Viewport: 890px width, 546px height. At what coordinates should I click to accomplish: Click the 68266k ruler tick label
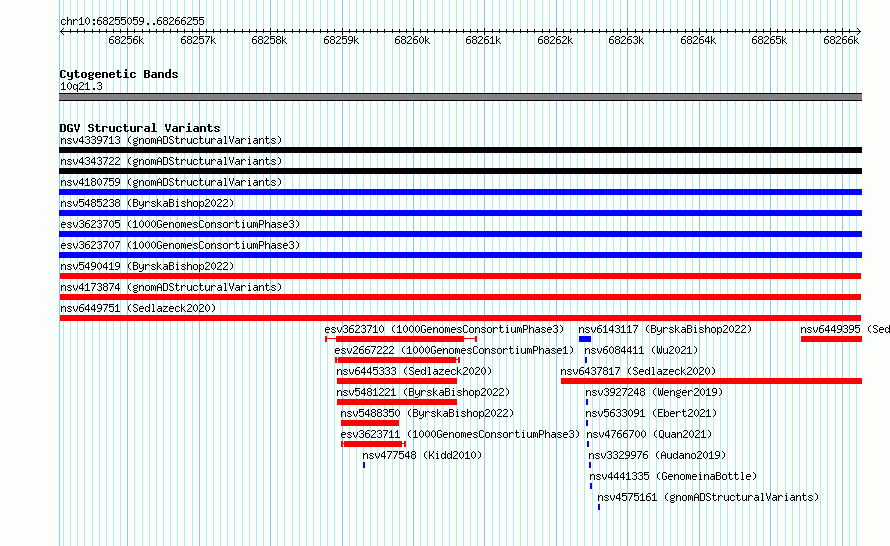pyautogui.click(x=841, y=40)
